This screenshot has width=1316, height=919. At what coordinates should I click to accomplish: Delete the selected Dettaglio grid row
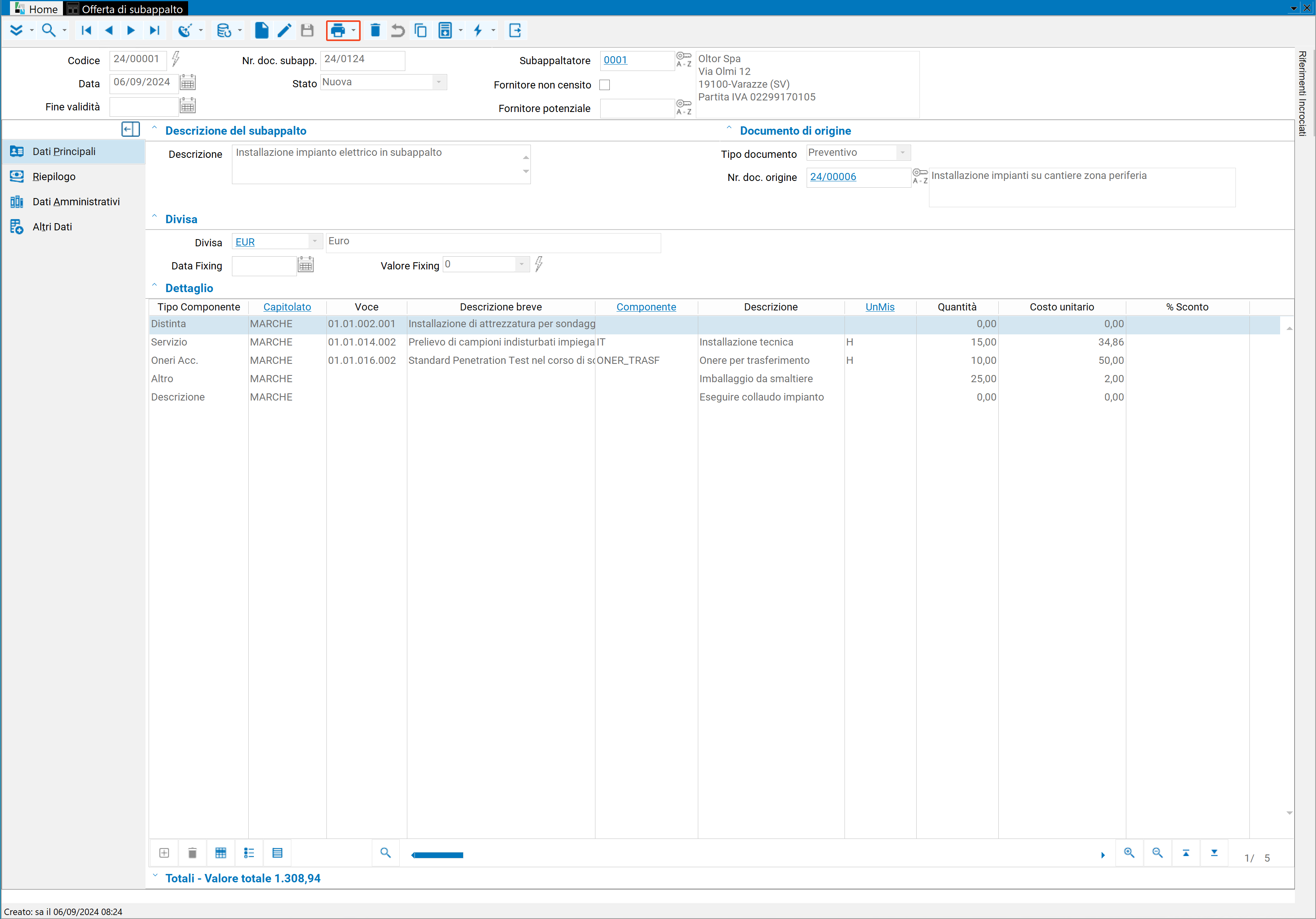(192, 853)
